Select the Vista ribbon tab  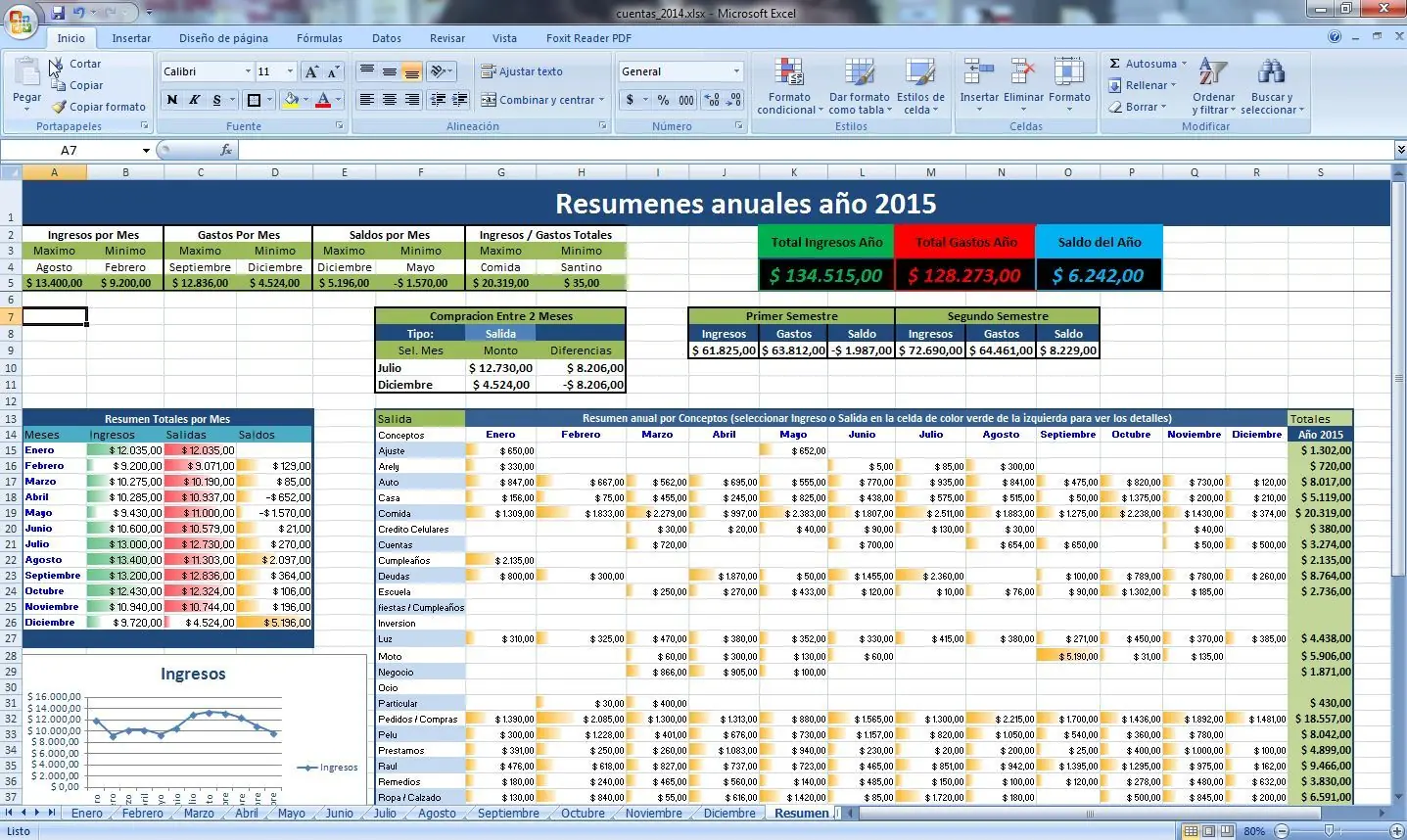504,38
